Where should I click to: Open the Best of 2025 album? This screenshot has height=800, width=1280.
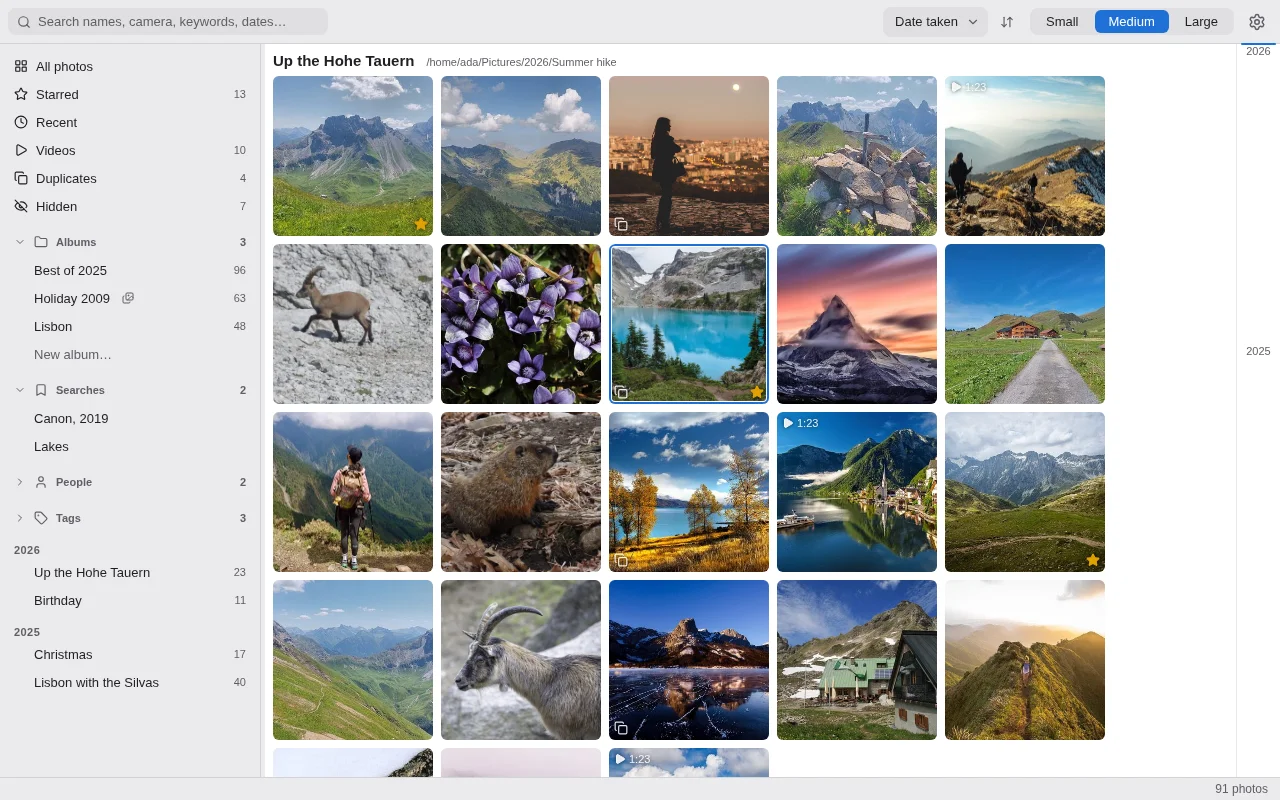[130, 270]
